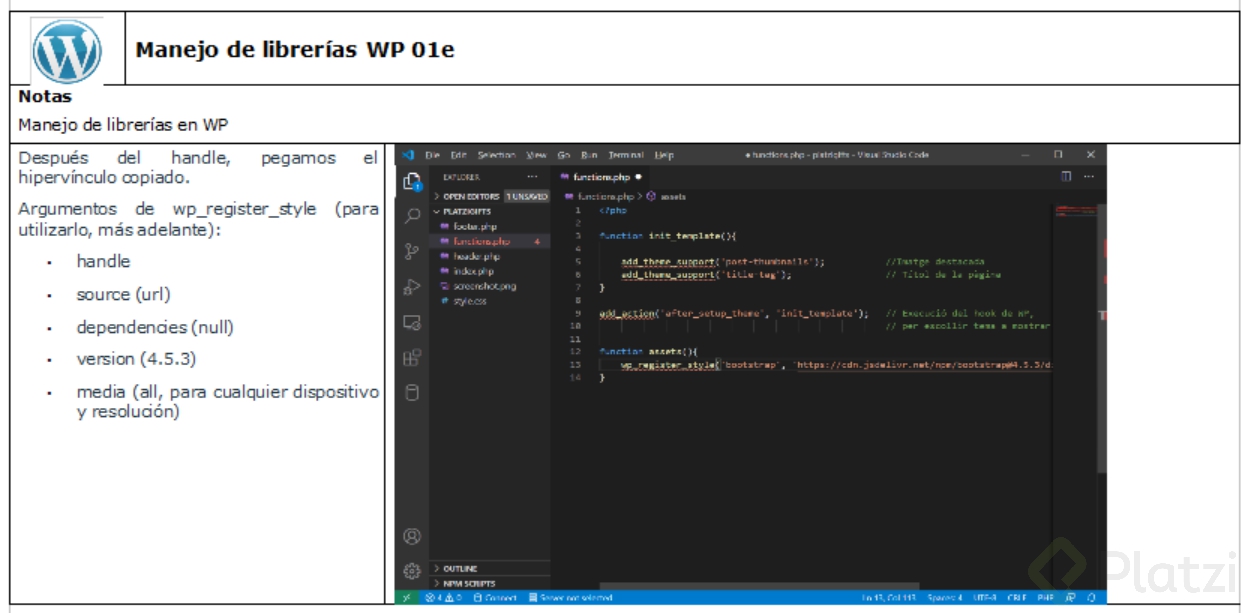
Task: Open the File menu
Action: tap(432, 155)
